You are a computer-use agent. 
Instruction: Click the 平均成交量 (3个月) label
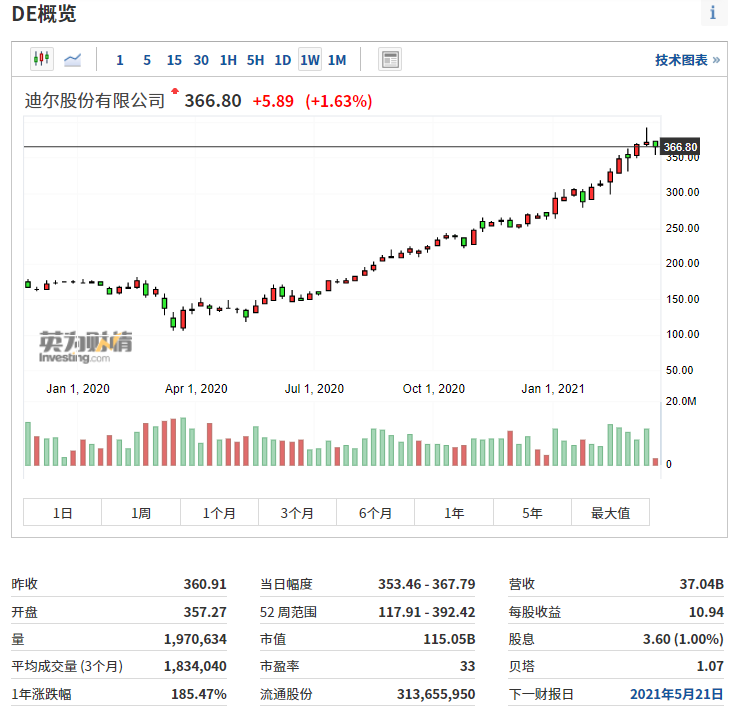[67, 666]
